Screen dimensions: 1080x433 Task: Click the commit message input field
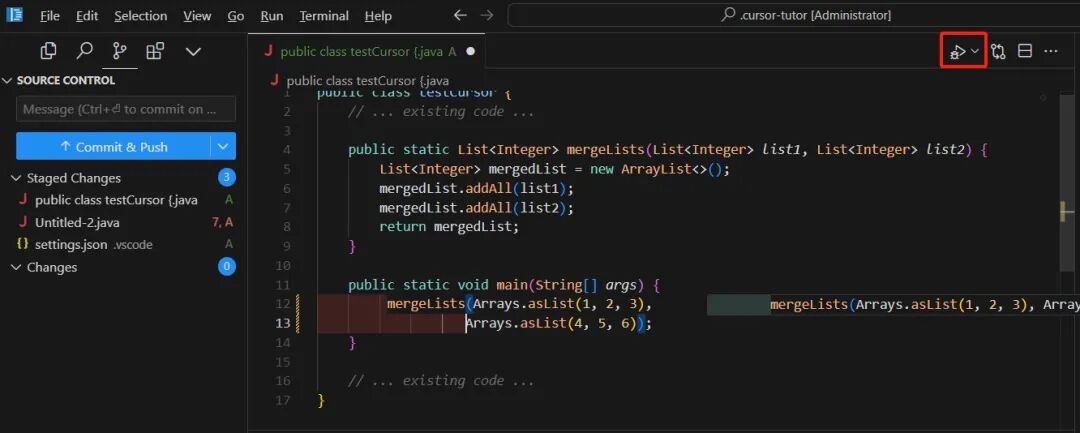click(x=125, y=109)
